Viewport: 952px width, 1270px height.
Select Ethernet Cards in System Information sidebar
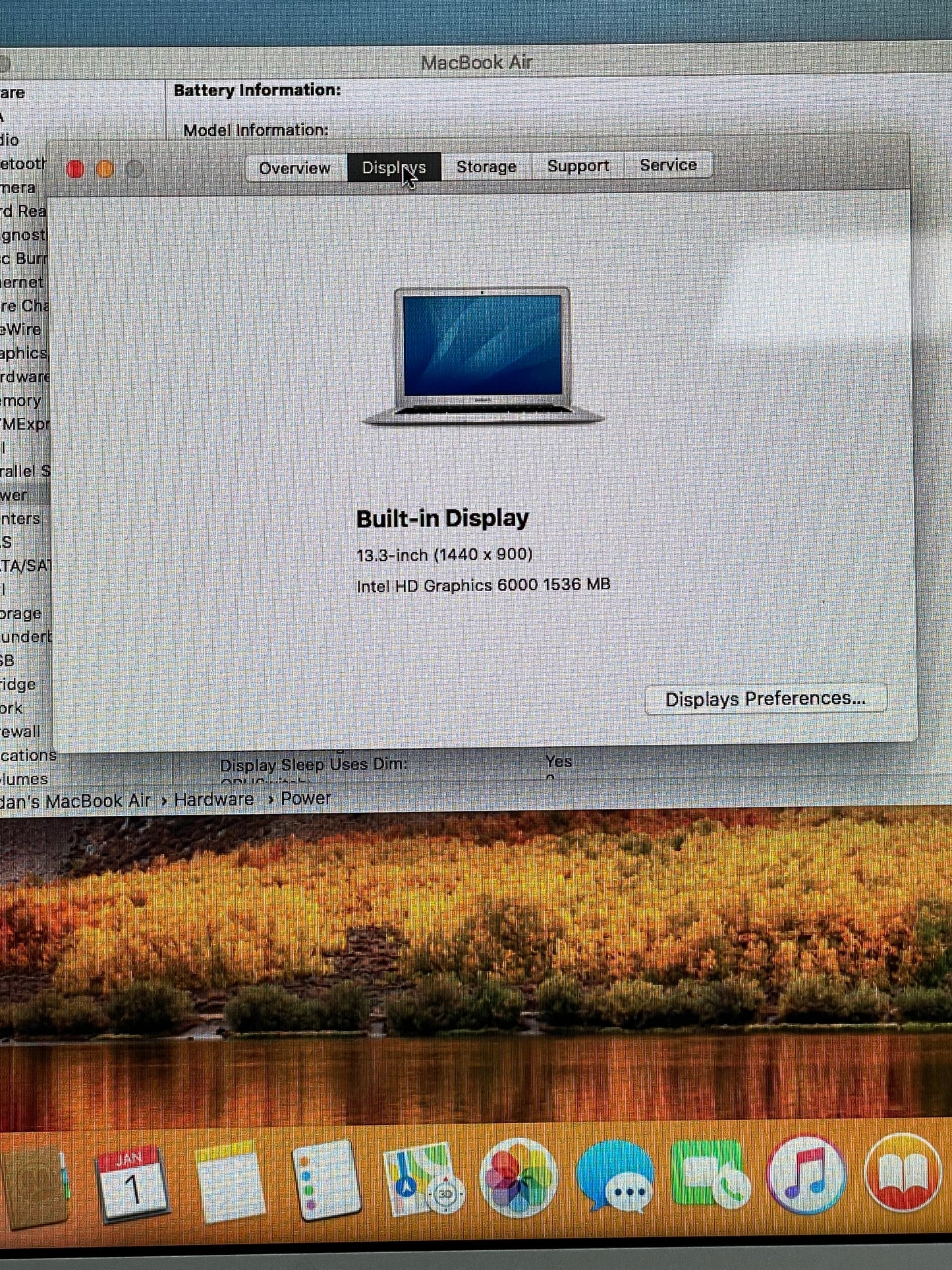pos(22,282)
